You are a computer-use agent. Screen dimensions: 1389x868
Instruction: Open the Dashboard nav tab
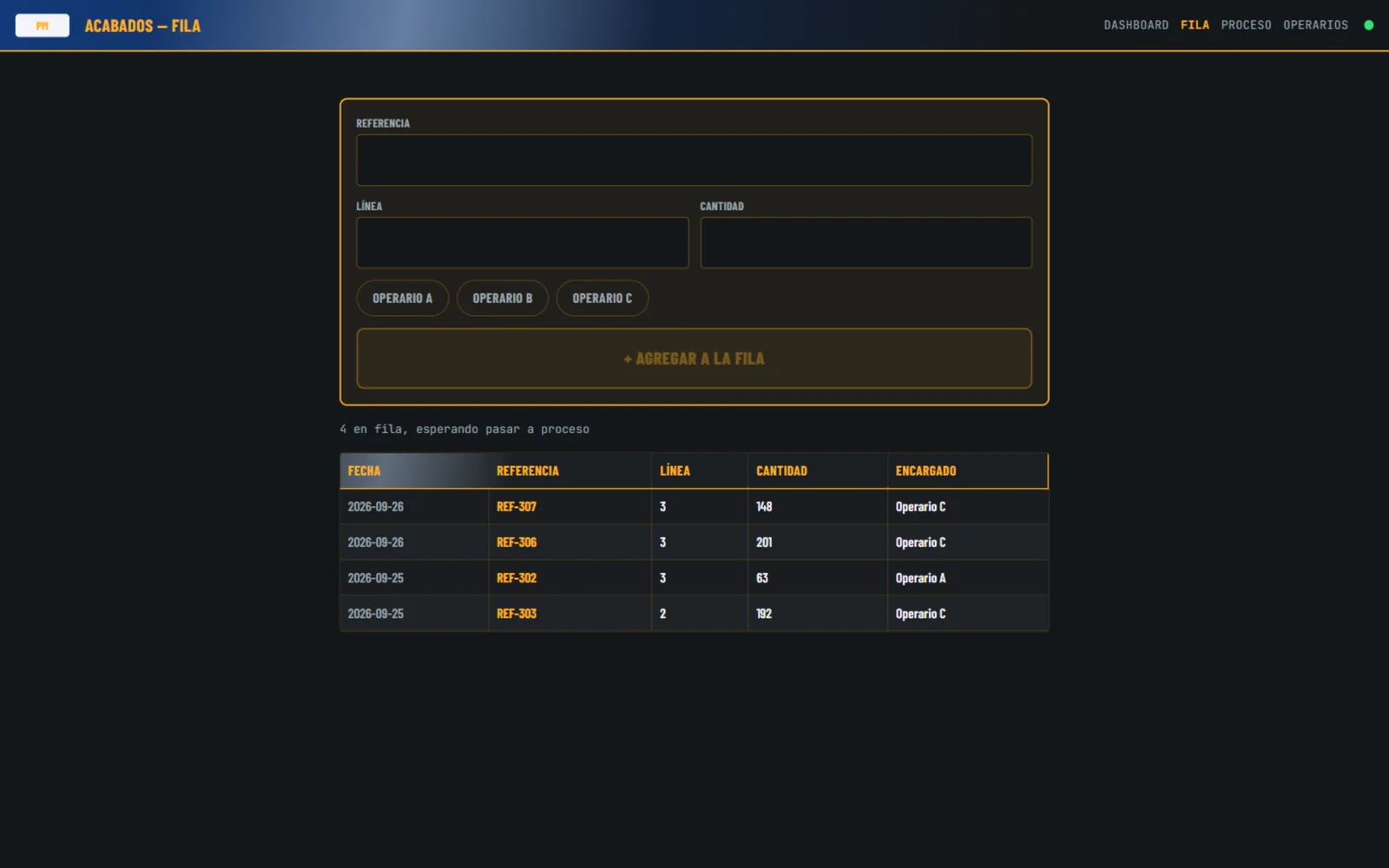point(1136,25)
